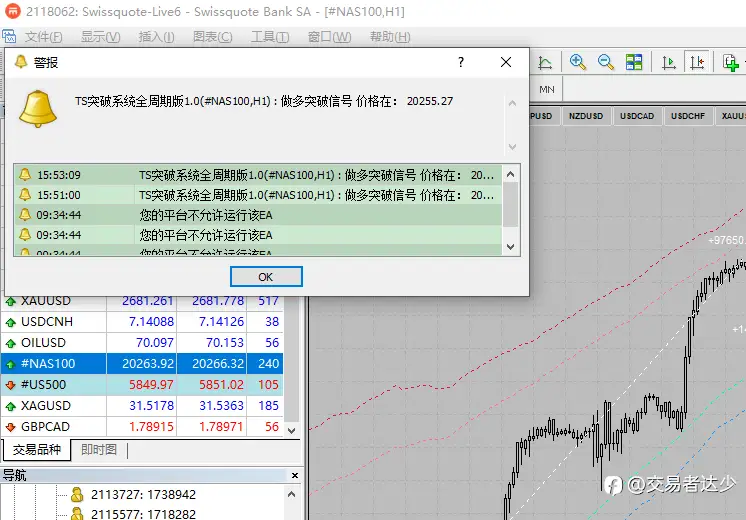Click the application icon left of 文件 menu
This screenshot has height=520, width=746.
[9, 36]
